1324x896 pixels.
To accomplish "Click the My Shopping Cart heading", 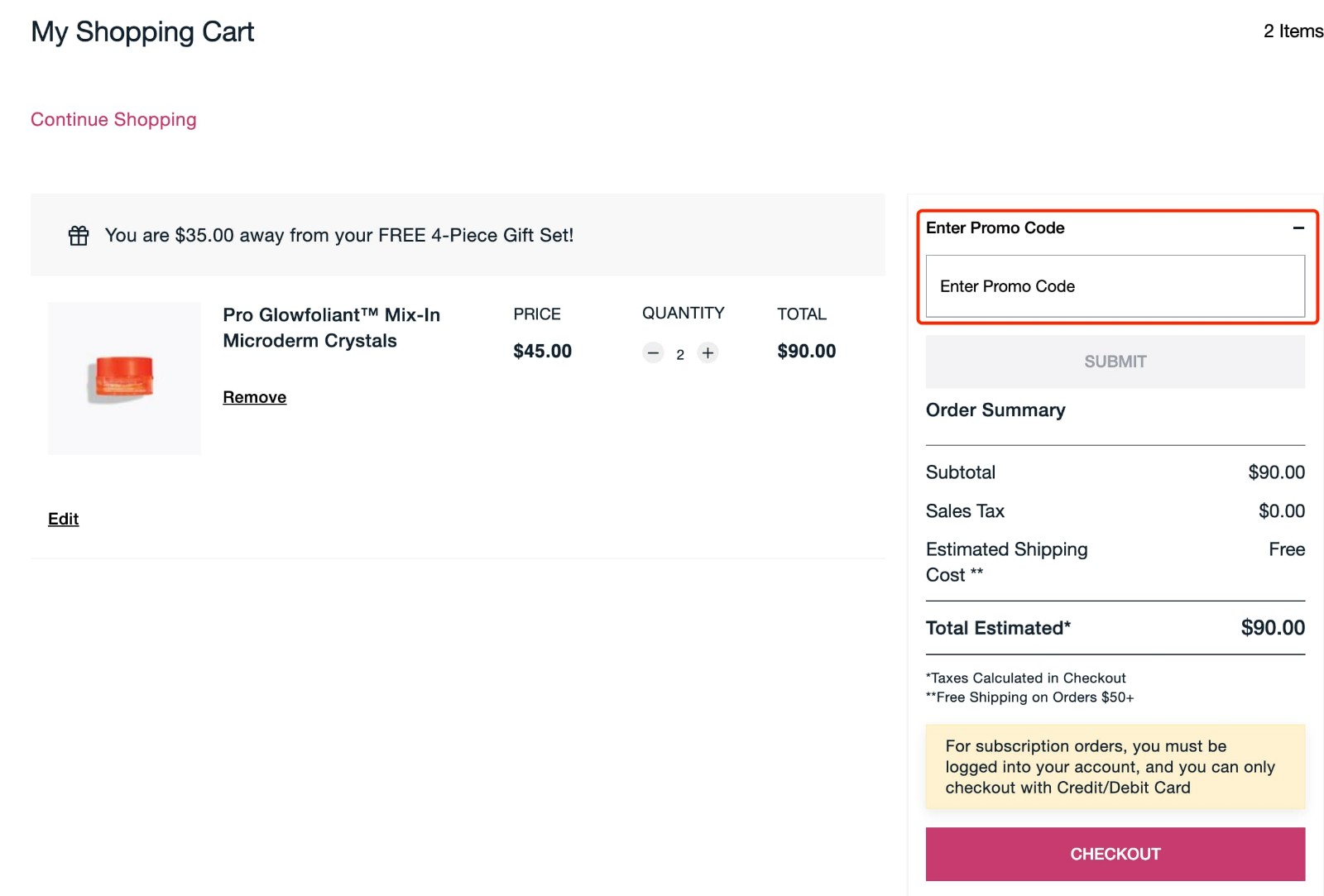I will click(x=142, y=32).
